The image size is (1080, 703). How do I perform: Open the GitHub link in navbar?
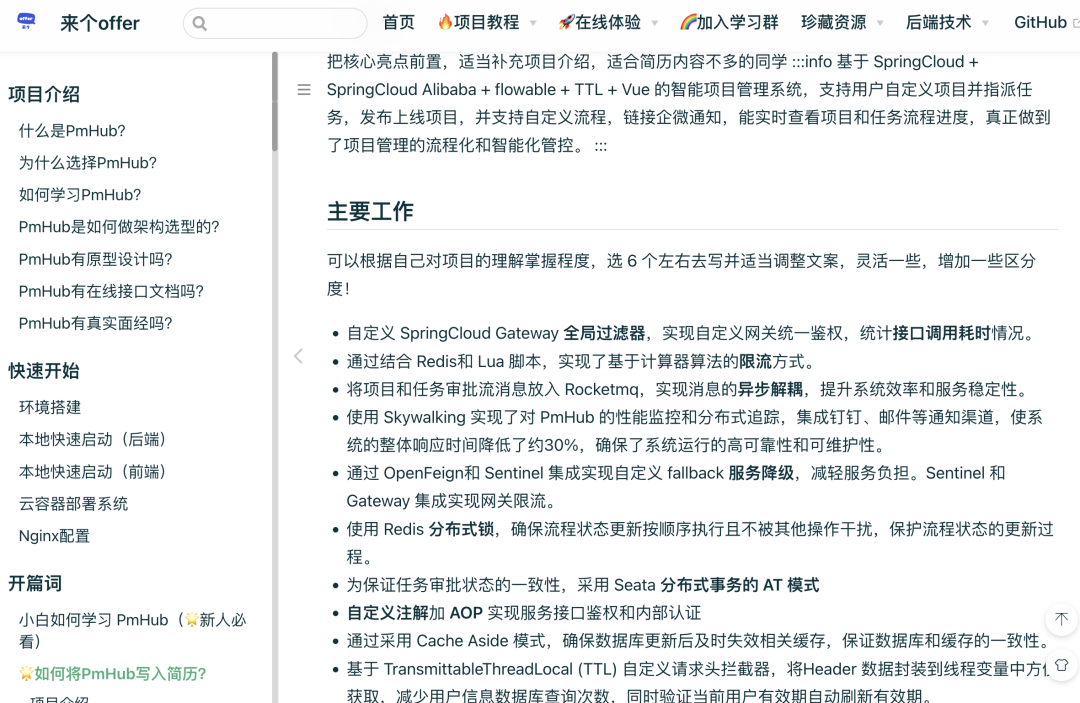pos(1040,23)
